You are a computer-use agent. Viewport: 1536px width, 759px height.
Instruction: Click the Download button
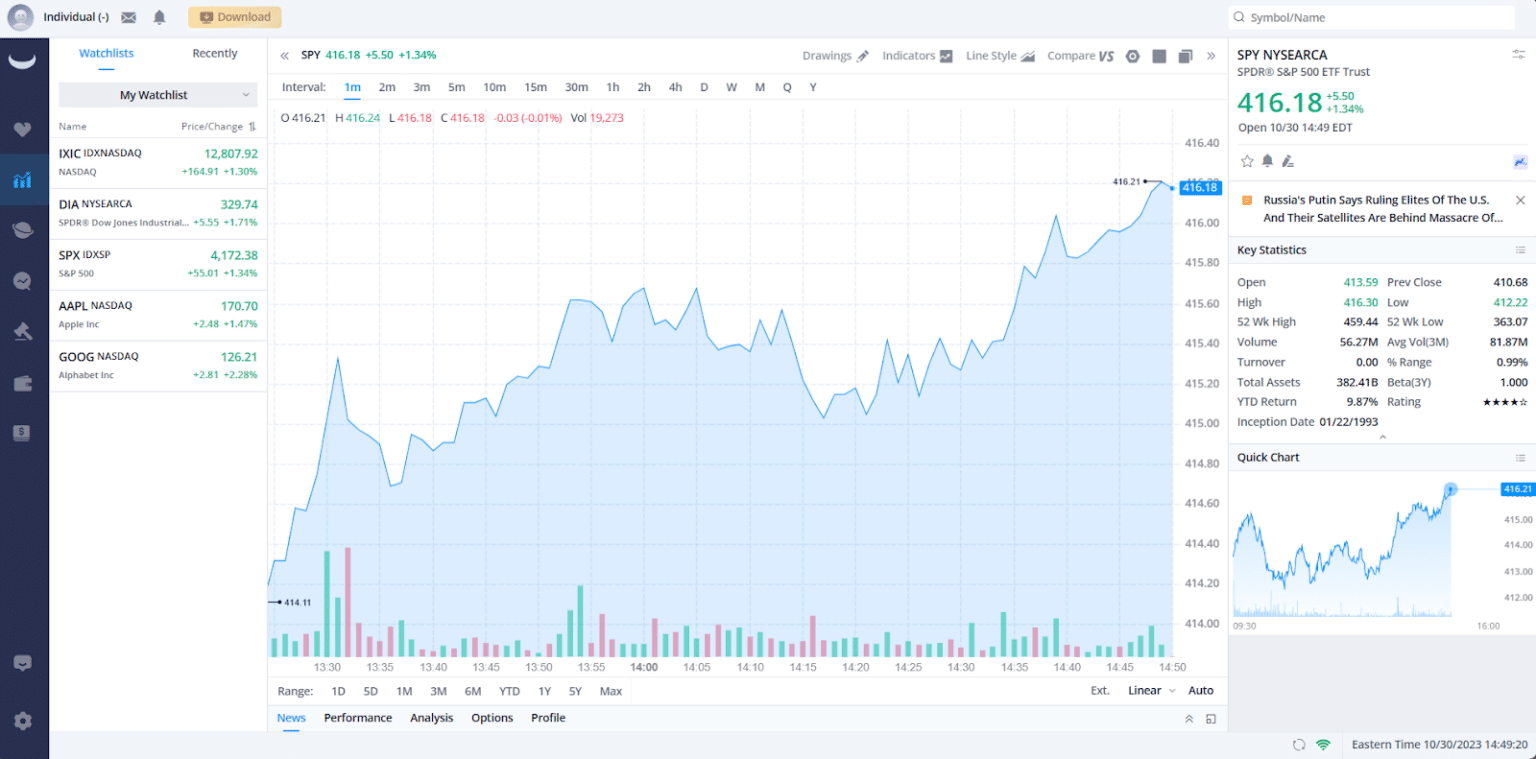(234, 17)
